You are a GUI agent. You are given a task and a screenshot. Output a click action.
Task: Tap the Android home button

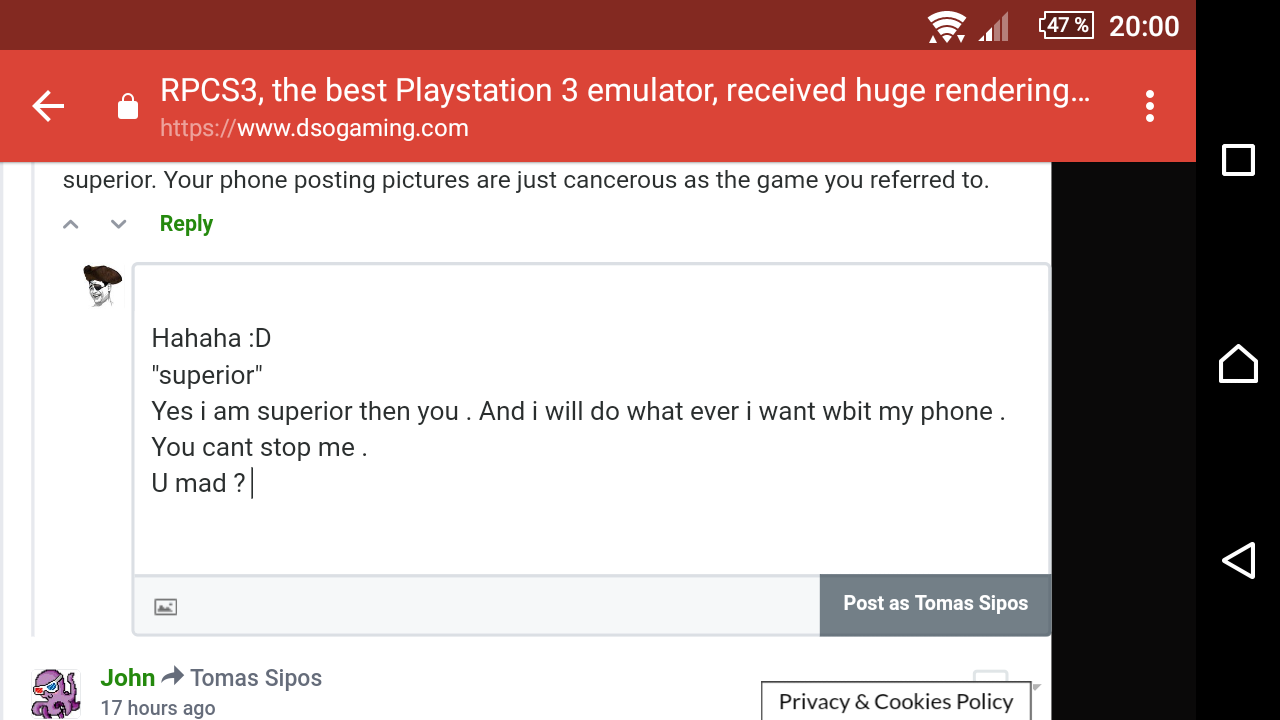click(1238, 363)
